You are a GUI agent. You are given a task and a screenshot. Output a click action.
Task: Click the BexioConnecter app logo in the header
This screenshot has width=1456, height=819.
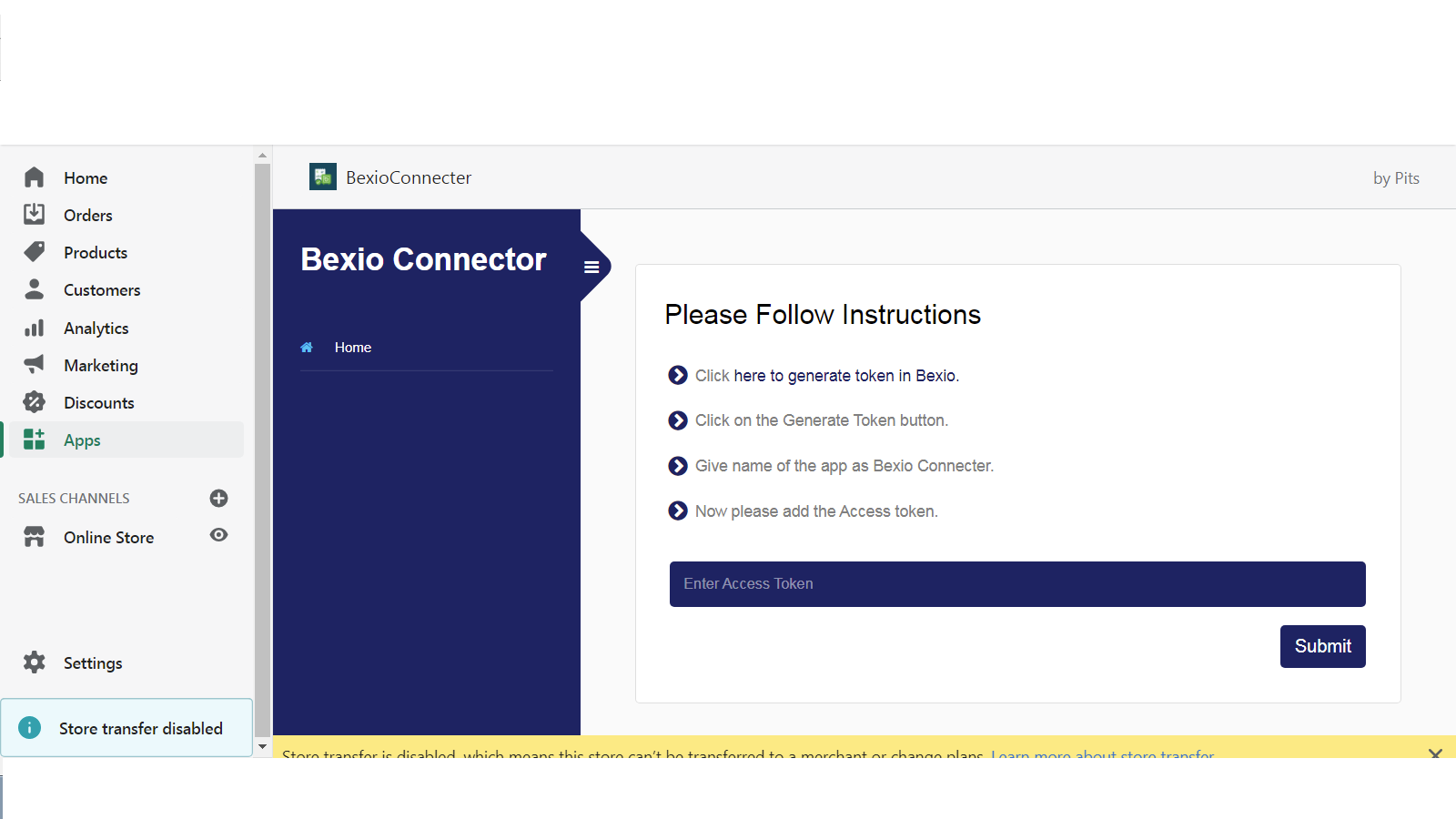pos(322,177)
